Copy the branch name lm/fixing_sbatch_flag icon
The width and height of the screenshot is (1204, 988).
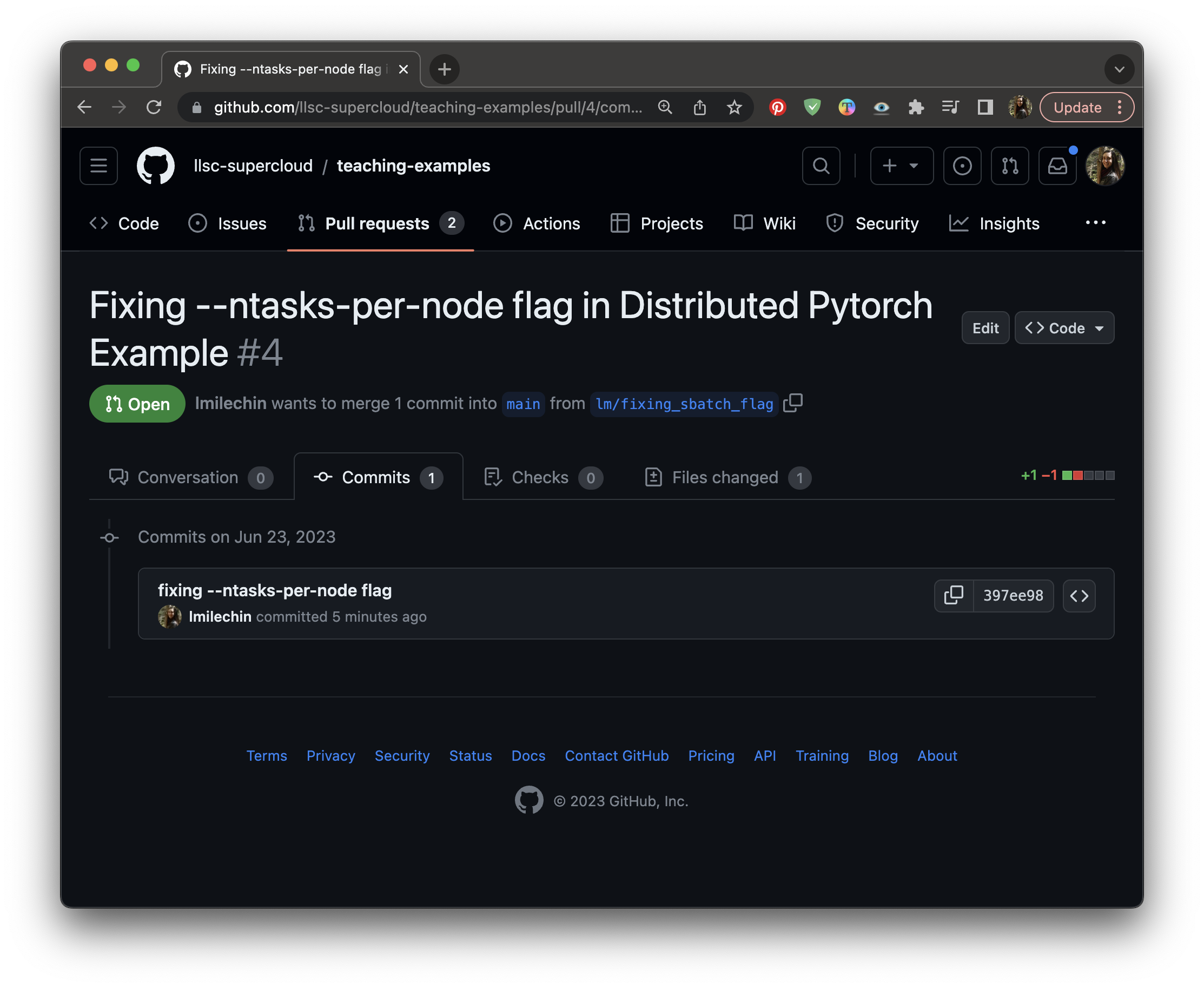click(792, 403)
